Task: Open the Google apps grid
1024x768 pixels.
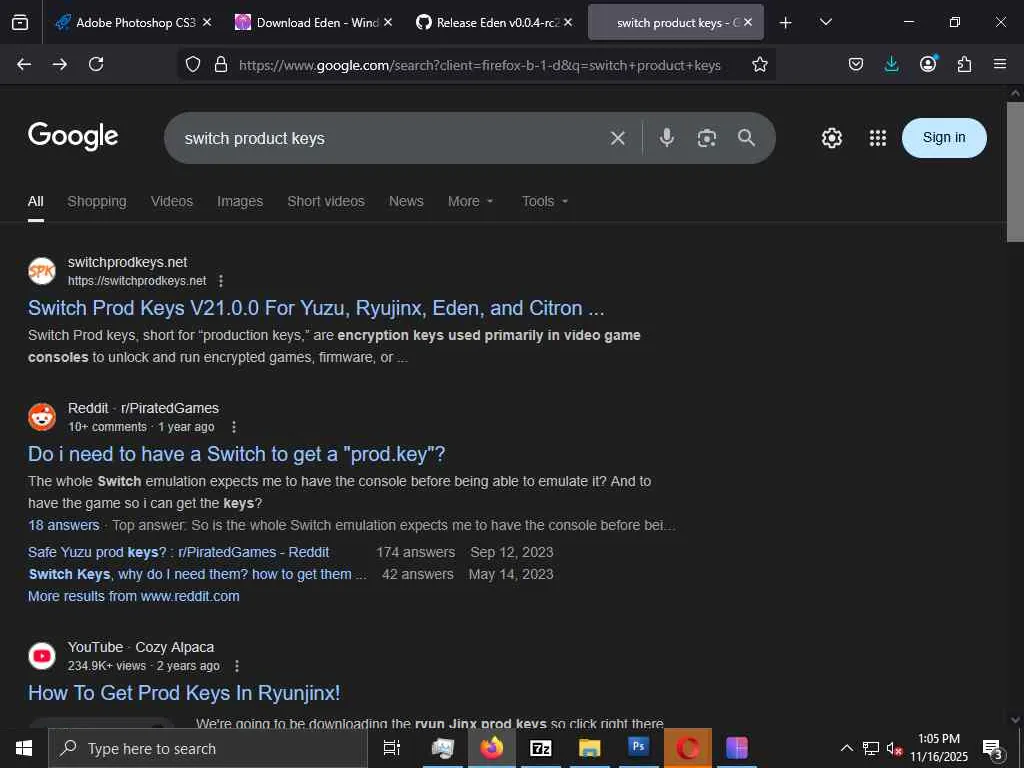Action: [x=878, y=138]
